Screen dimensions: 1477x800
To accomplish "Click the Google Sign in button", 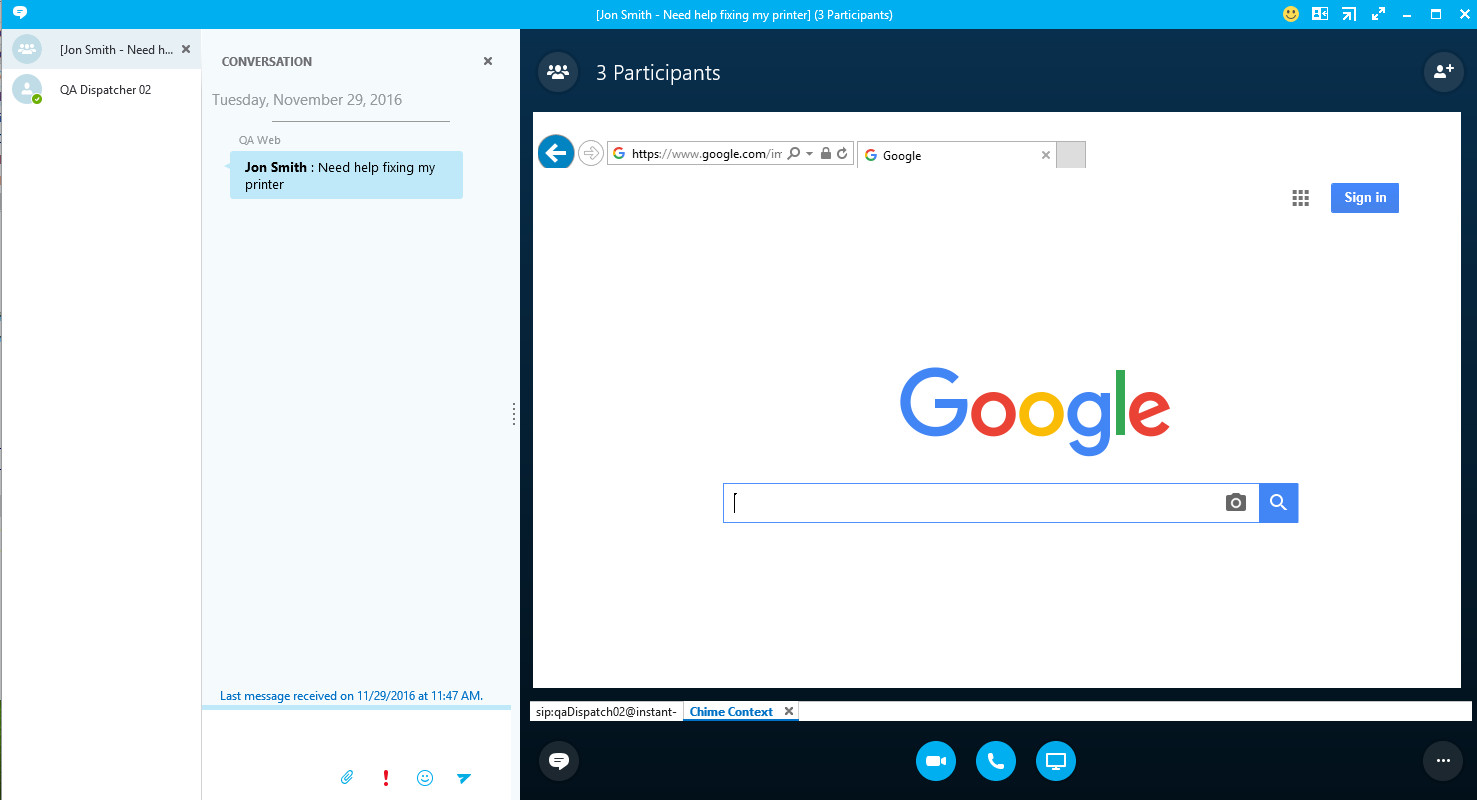I will [1365, 198].
